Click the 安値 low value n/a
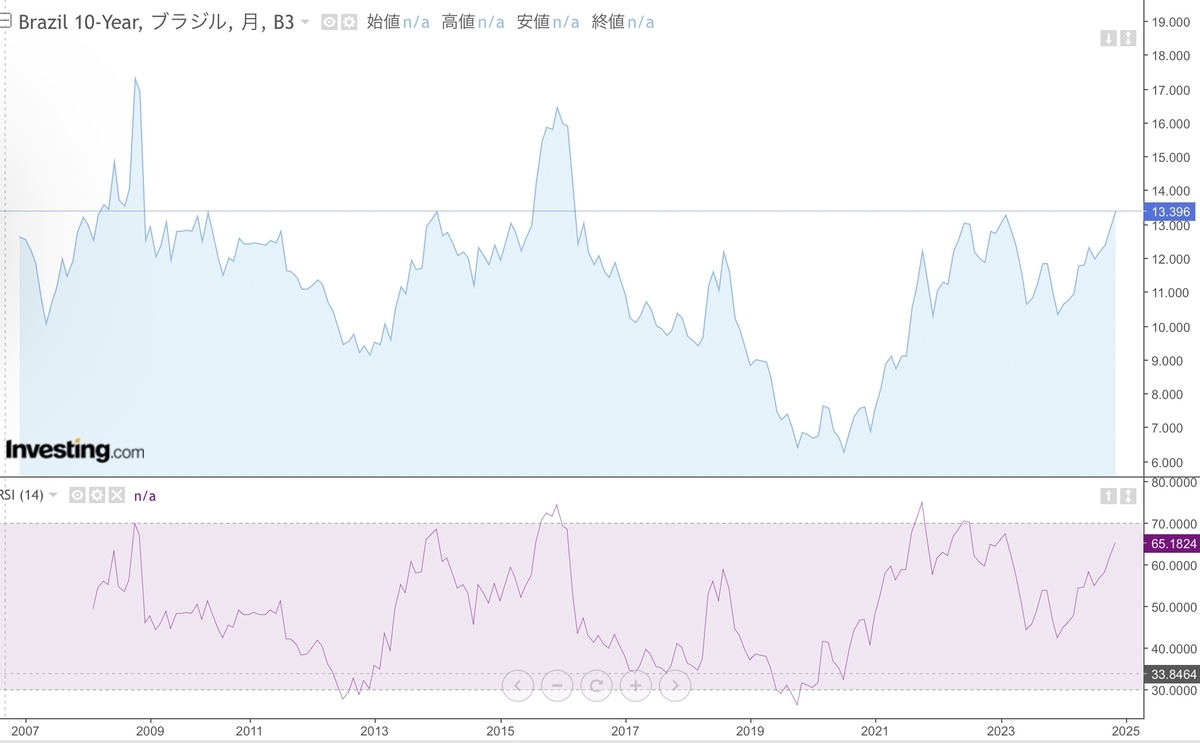 click(x=566, y=21)
